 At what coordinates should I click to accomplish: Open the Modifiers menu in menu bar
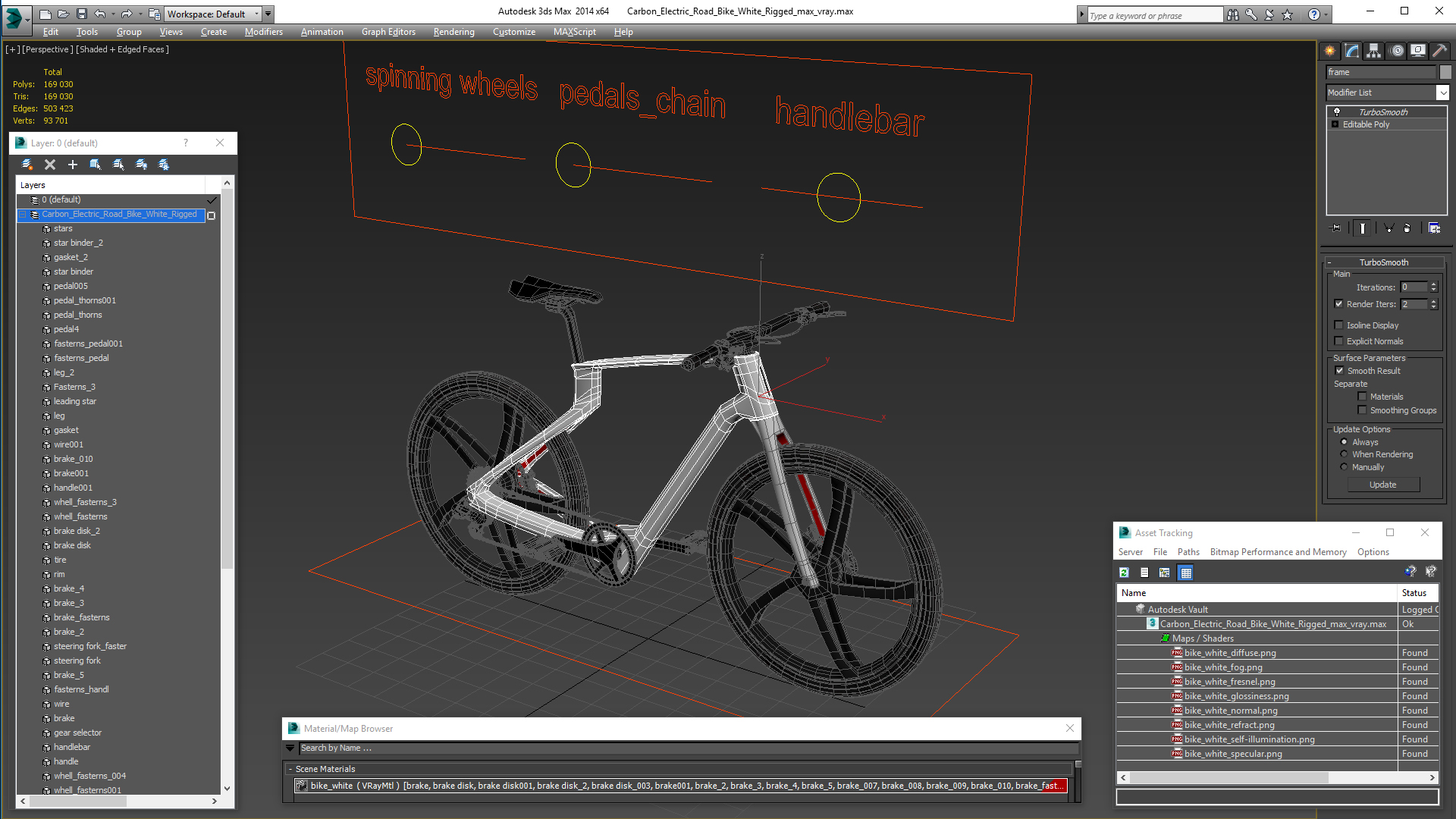tap(263, 31)
